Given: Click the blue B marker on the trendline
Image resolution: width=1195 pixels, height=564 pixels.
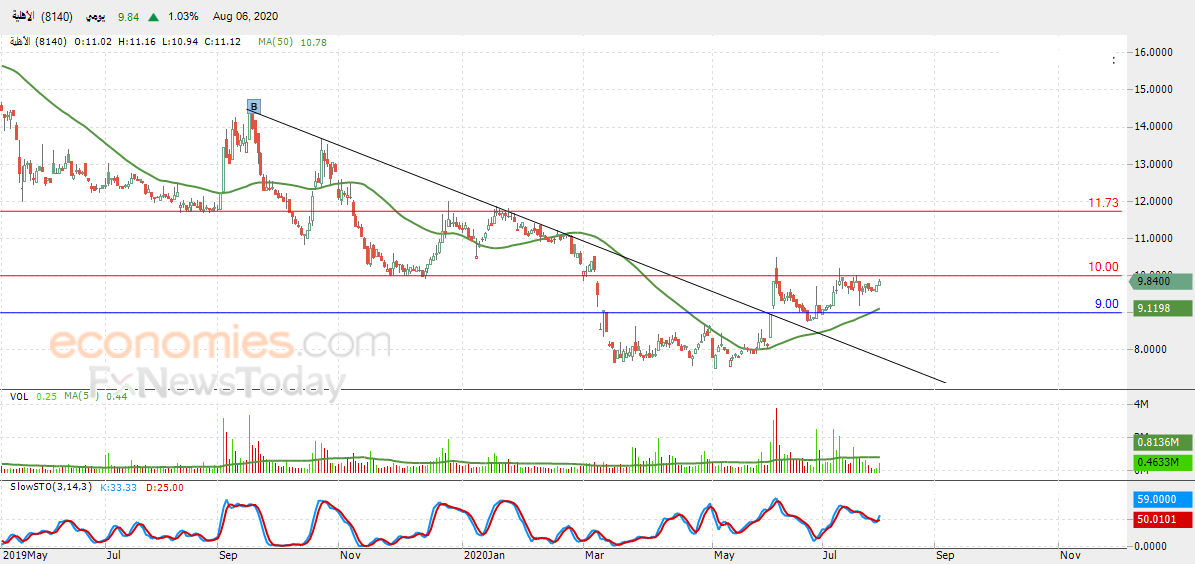Looking at the screenshot, I should 254,106.
